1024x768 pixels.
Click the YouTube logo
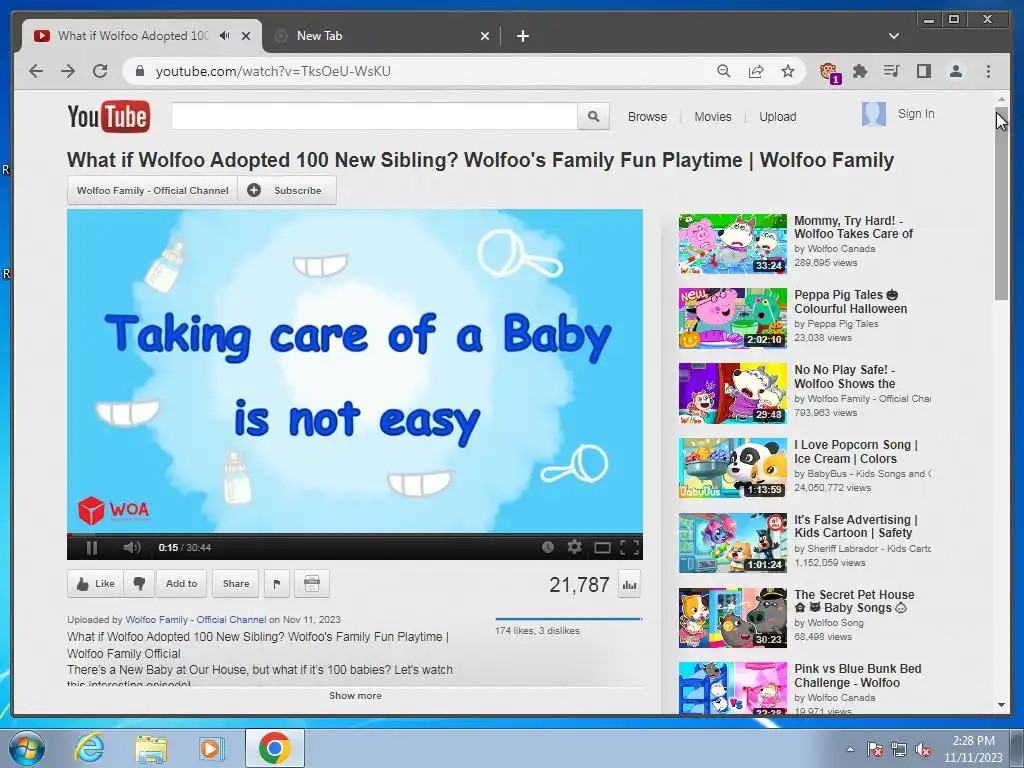[108, 117]
